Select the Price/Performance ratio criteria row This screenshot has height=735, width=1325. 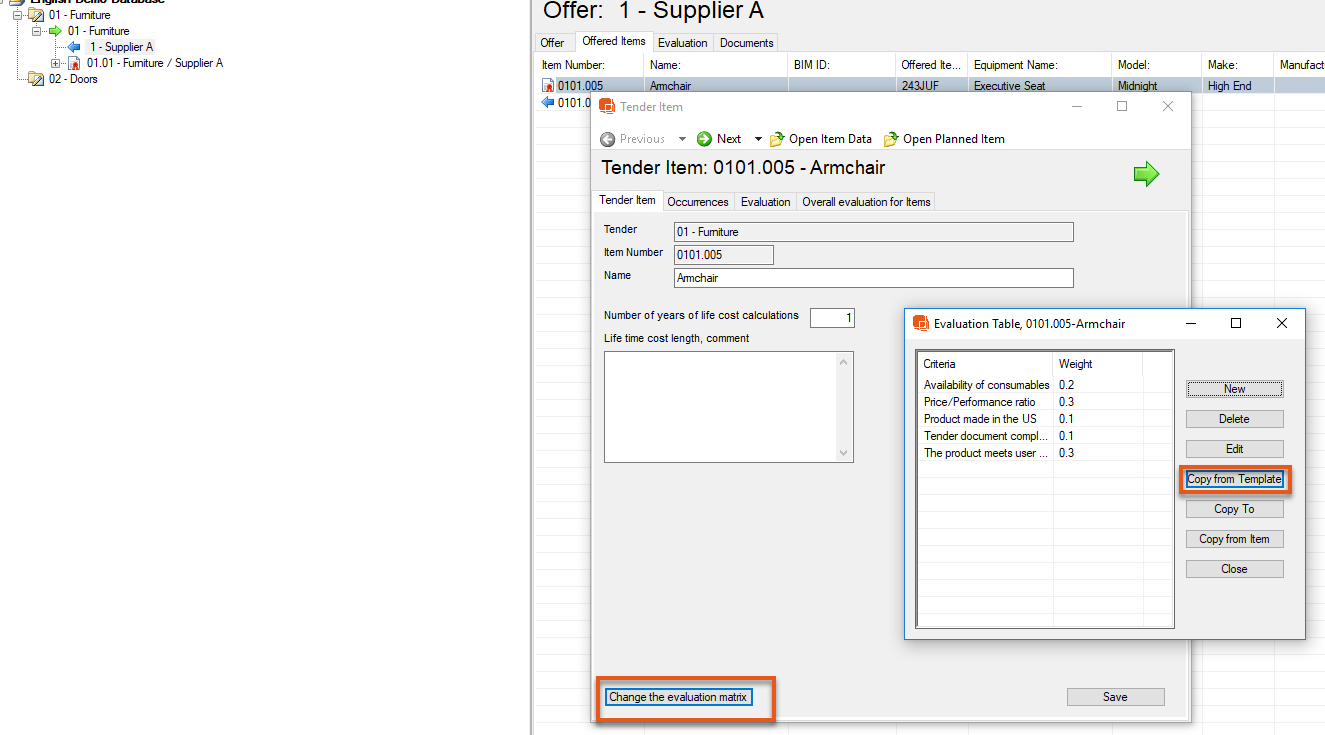tap(980, 402)
